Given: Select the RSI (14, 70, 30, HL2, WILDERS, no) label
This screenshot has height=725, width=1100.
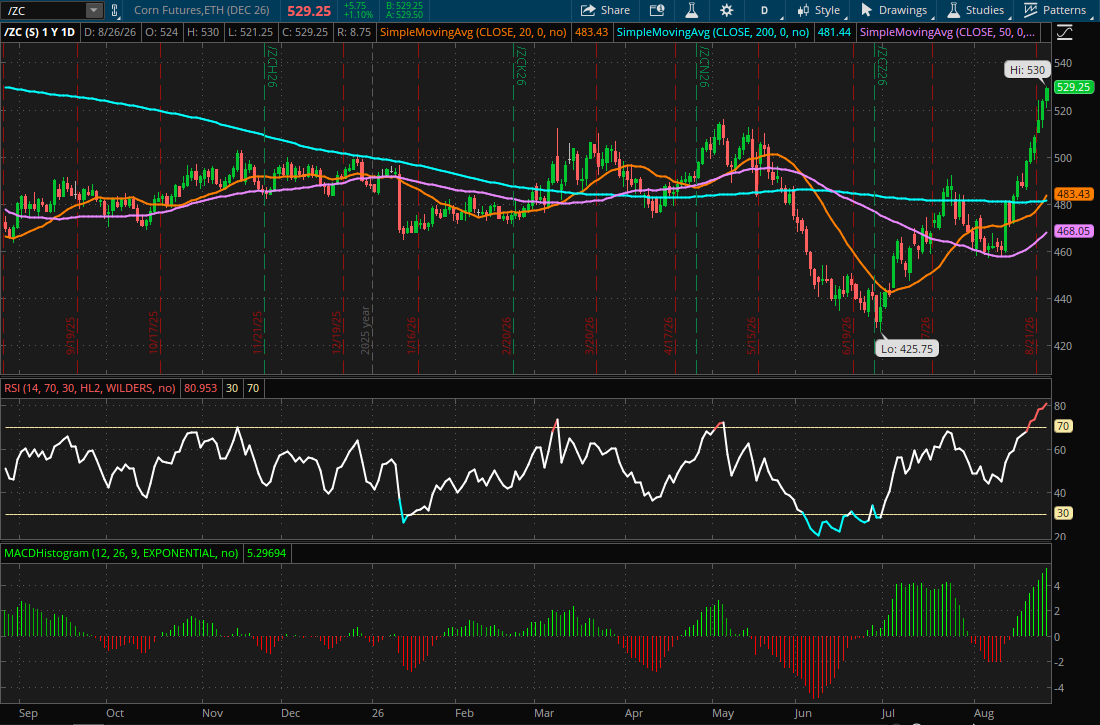Looking at the screenshot, I should click(90, 388).
